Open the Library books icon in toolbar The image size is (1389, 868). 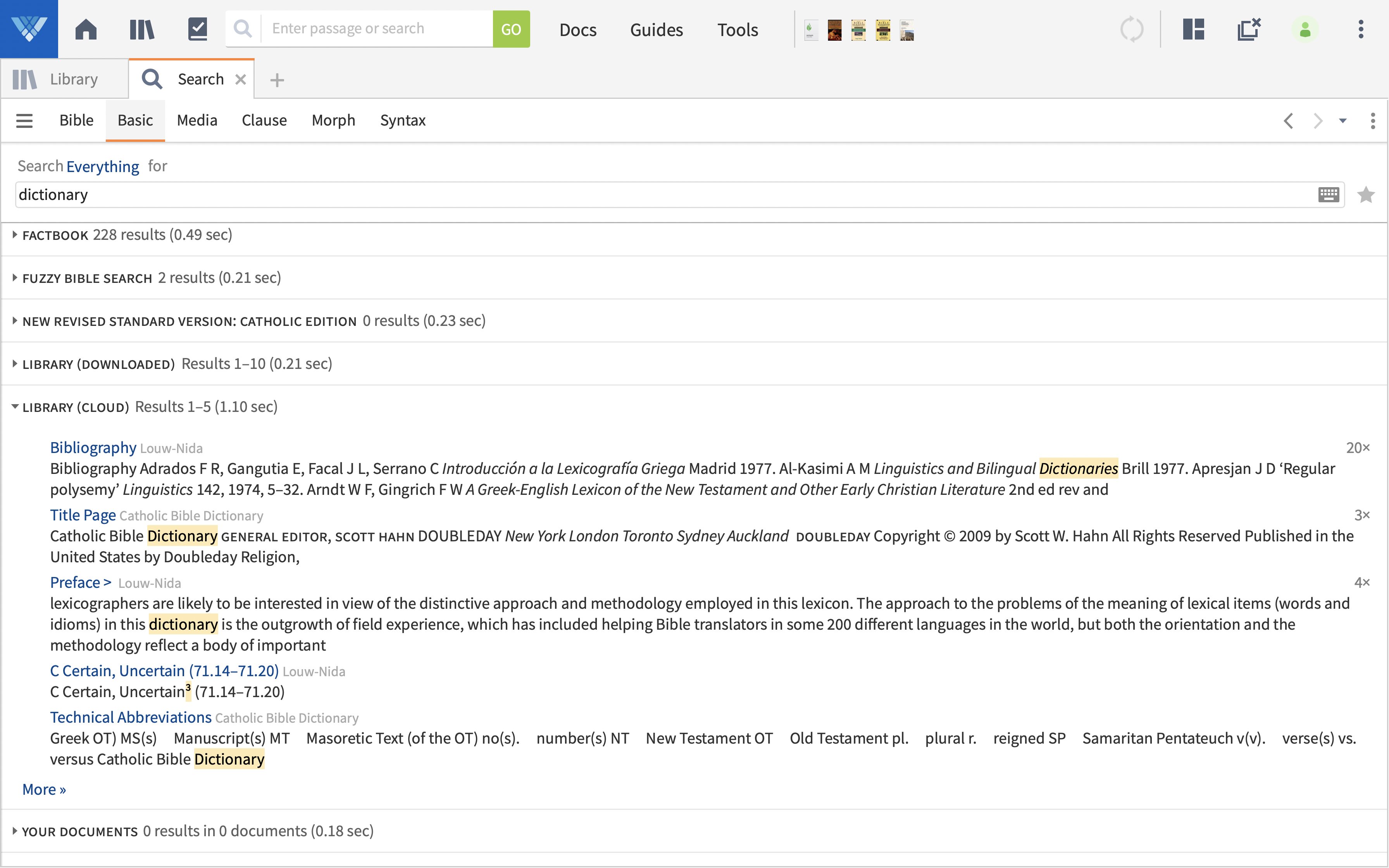pos(142,29)
